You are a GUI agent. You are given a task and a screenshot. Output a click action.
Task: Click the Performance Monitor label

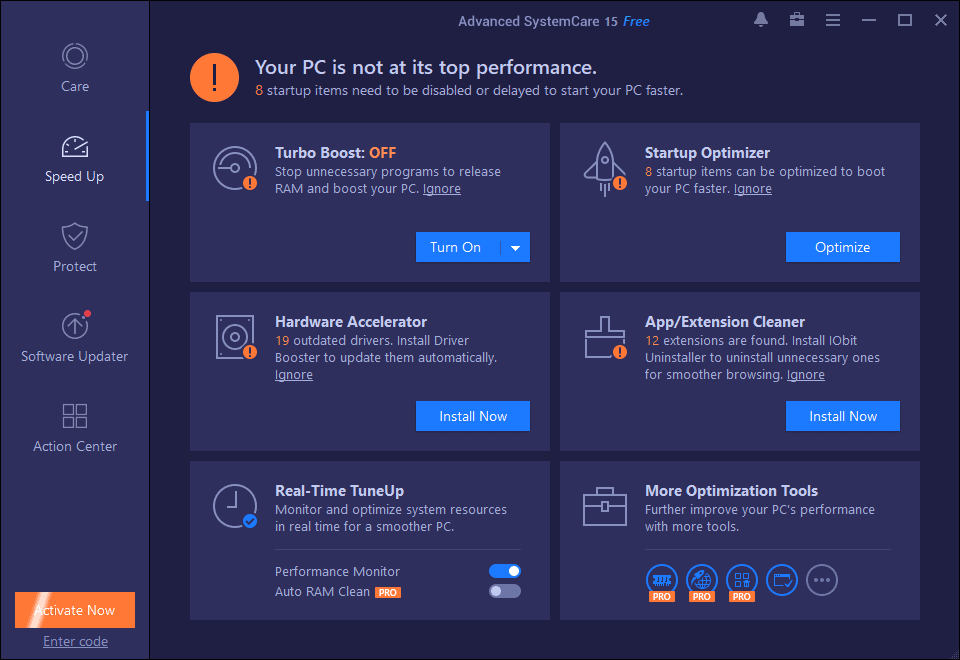click(x=337, y=571)
